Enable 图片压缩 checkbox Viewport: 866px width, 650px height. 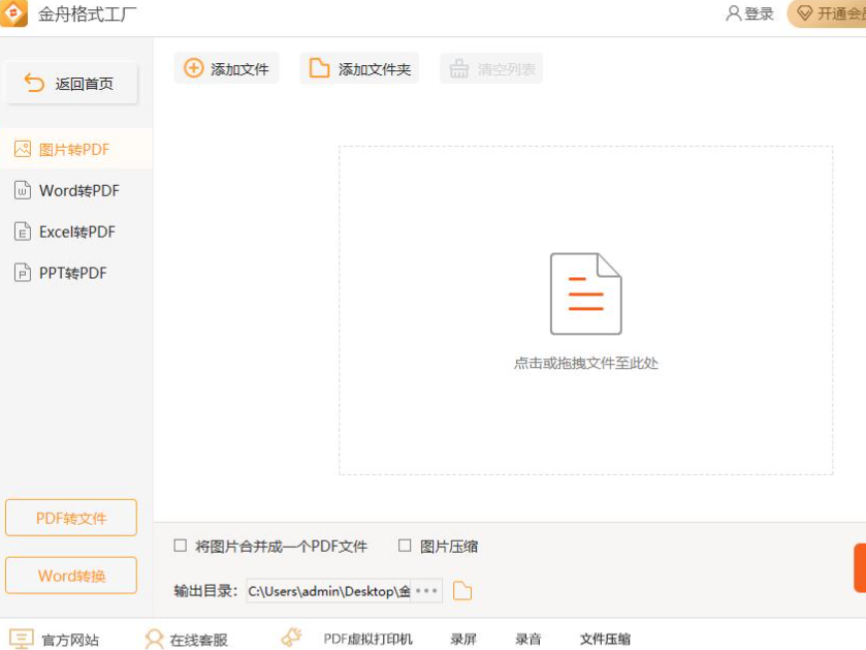click(405, 546)
